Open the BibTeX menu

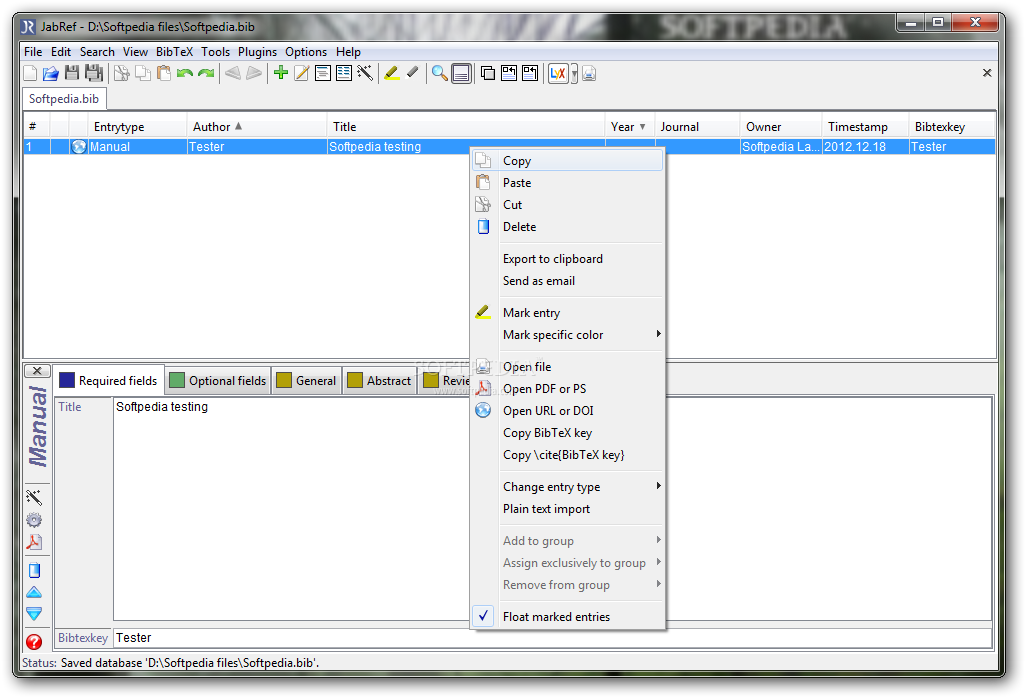tap(174, 52)
